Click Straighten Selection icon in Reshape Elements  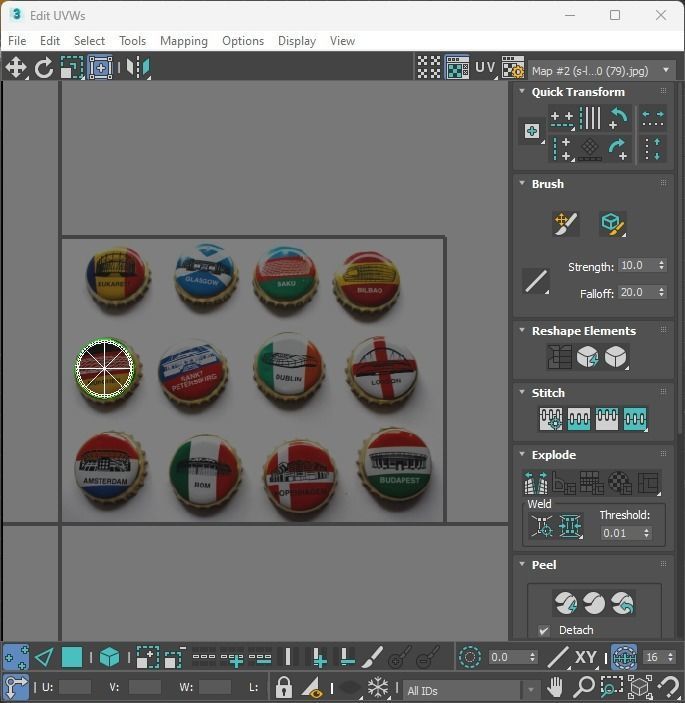coord(559,357)
